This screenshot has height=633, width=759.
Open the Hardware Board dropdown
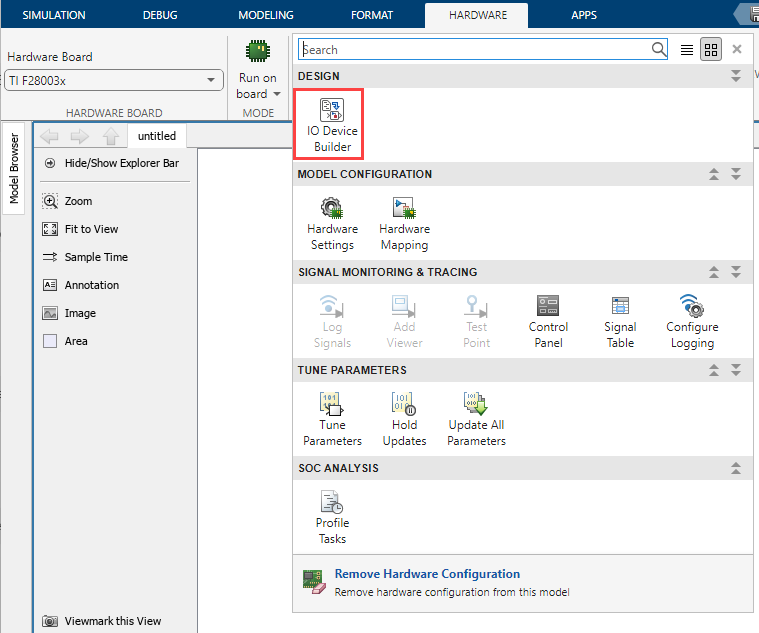tap(113, 80)
